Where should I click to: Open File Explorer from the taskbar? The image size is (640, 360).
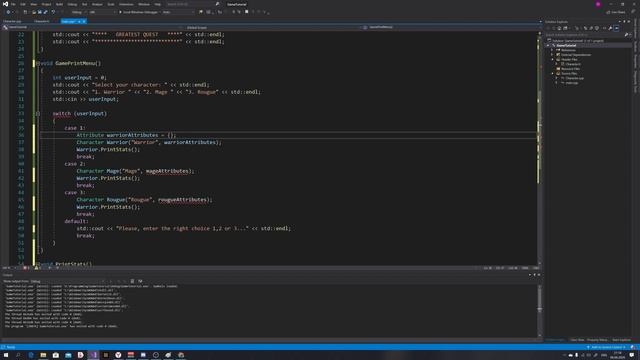click(43, 355)
